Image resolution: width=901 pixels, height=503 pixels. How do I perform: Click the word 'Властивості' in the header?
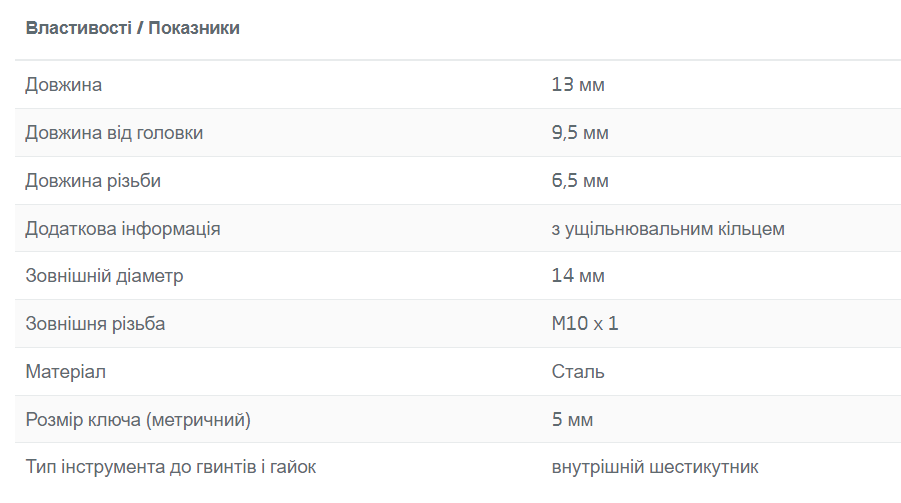(x=78, y=28)
